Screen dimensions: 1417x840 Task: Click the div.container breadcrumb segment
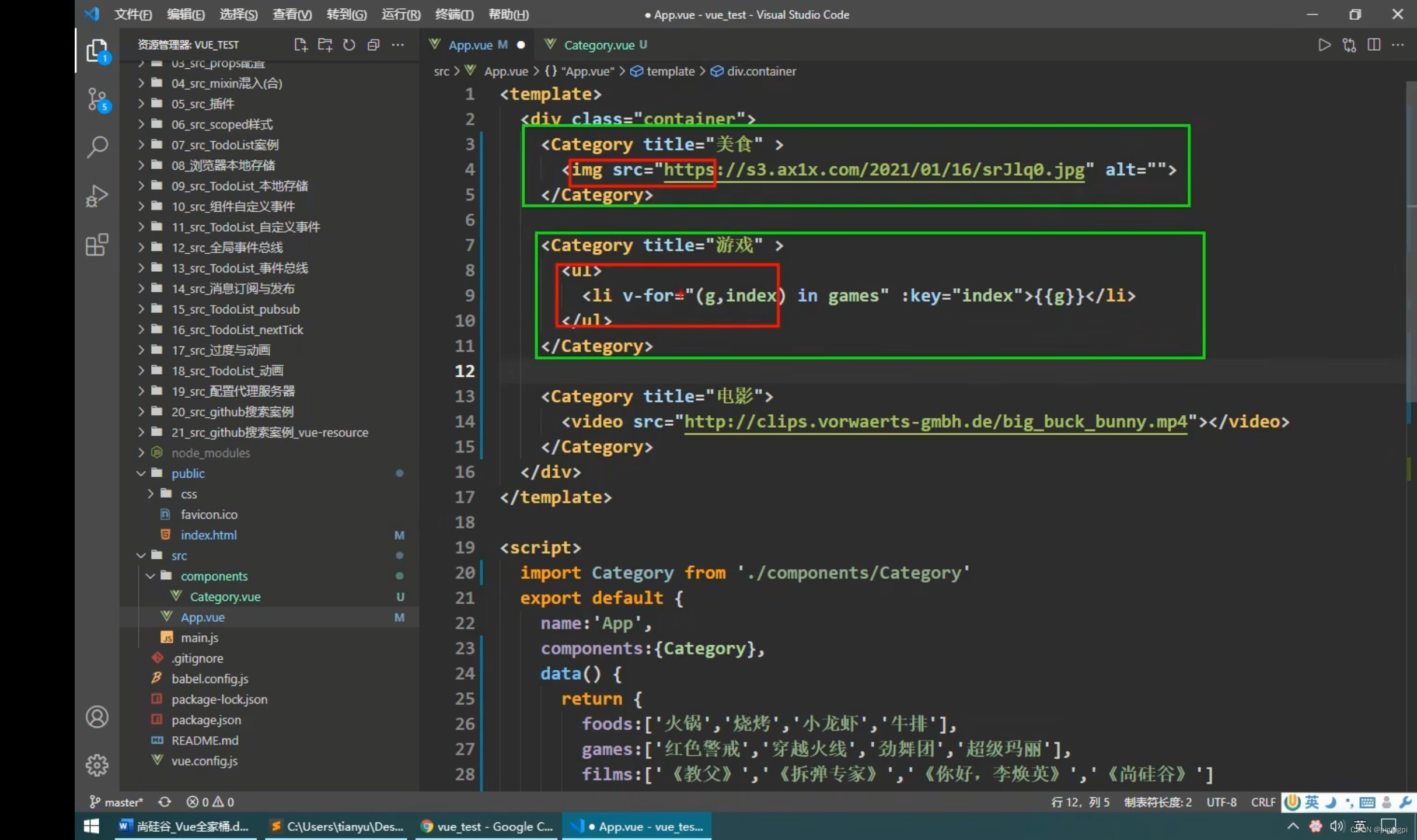pyautogui.click(x=753, y=71)
